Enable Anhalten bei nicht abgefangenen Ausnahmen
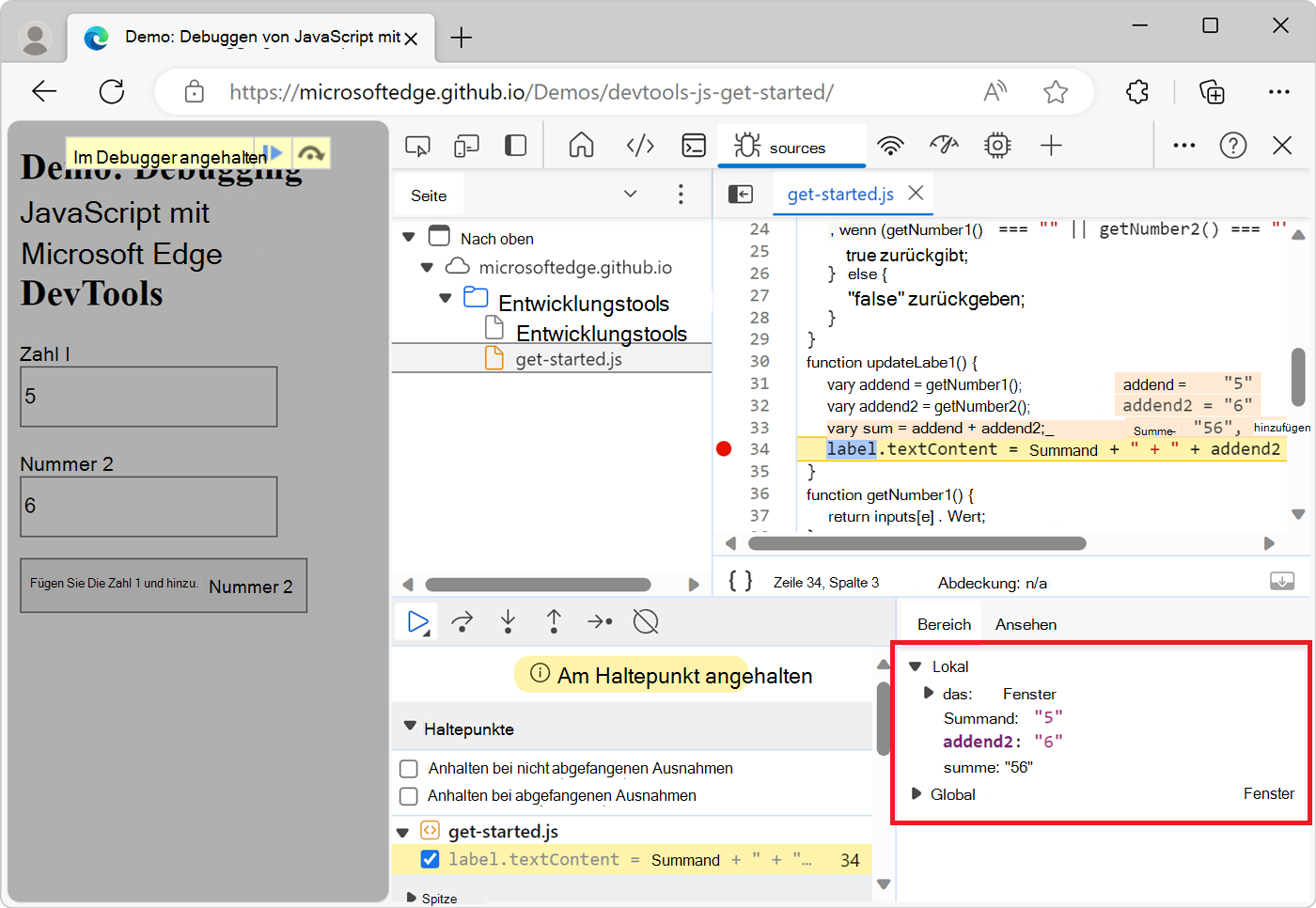Viewport: 1316px width, 908px height. point(409,769)
